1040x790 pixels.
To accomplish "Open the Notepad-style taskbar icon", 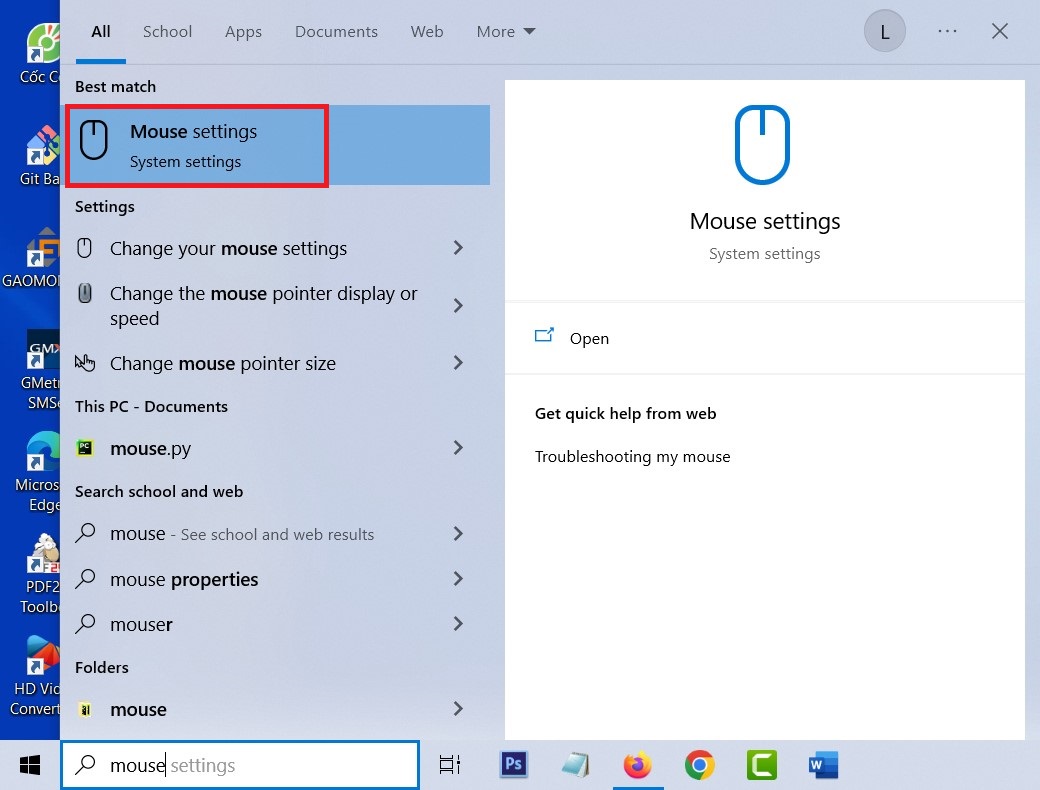I will pyautogui.click(x=575, y=765).
